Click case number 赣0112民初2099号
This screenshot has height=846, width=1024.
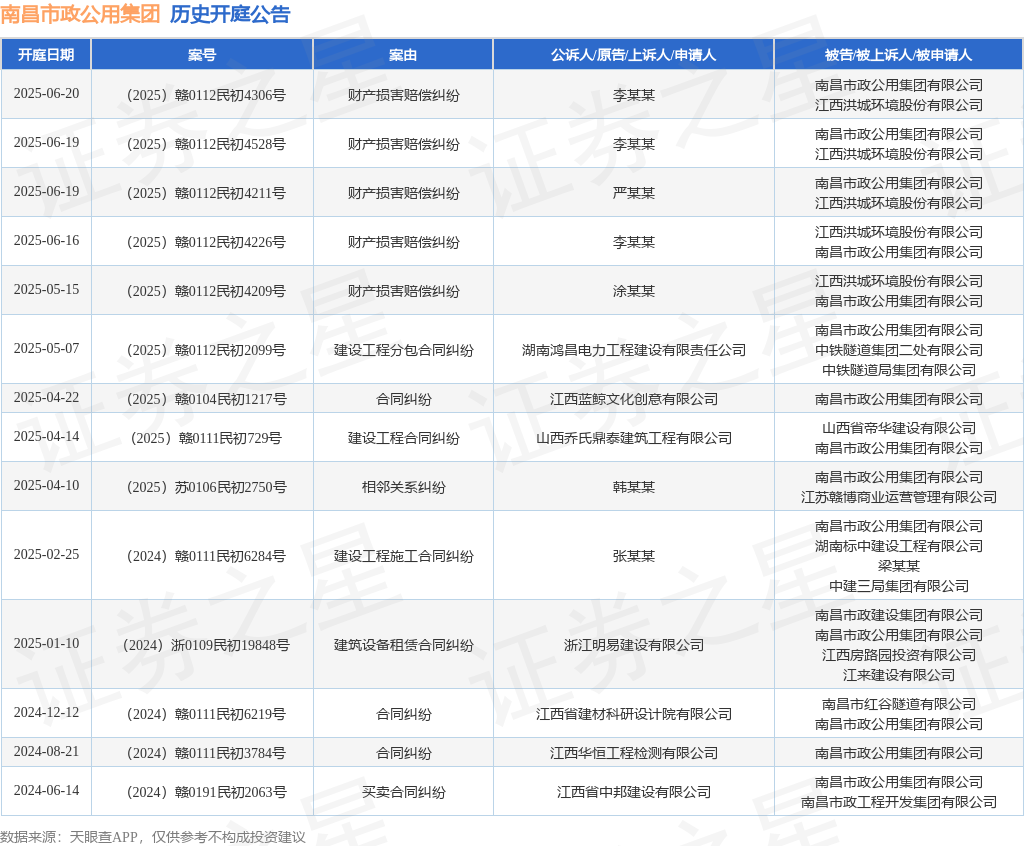[x=206, y=350]
